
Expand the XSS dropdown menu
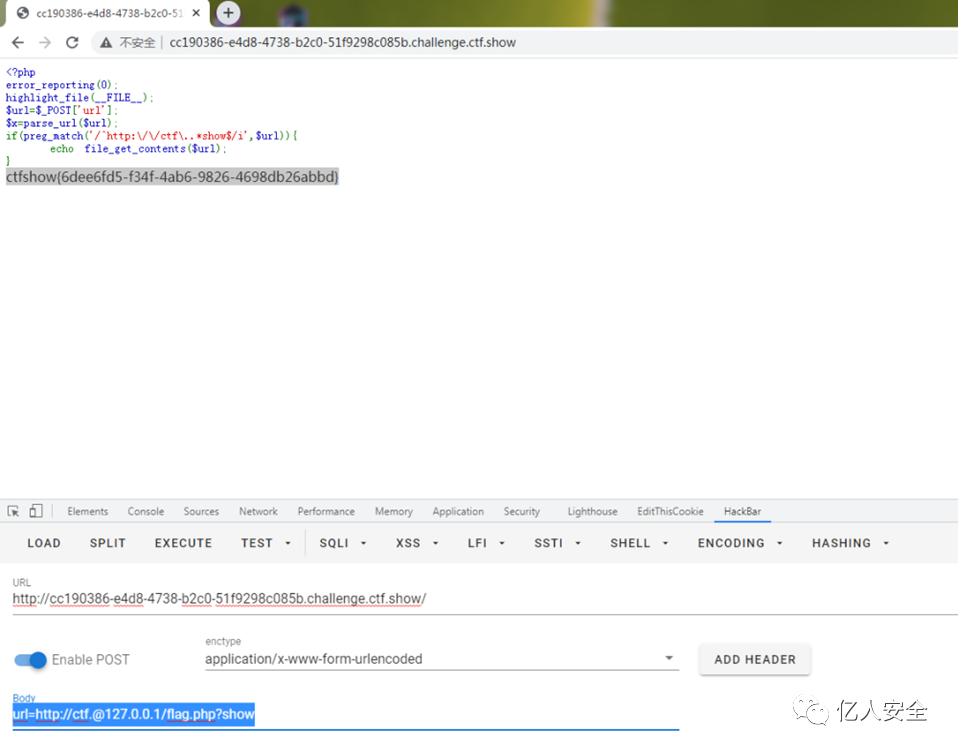[x=417, y=543]
